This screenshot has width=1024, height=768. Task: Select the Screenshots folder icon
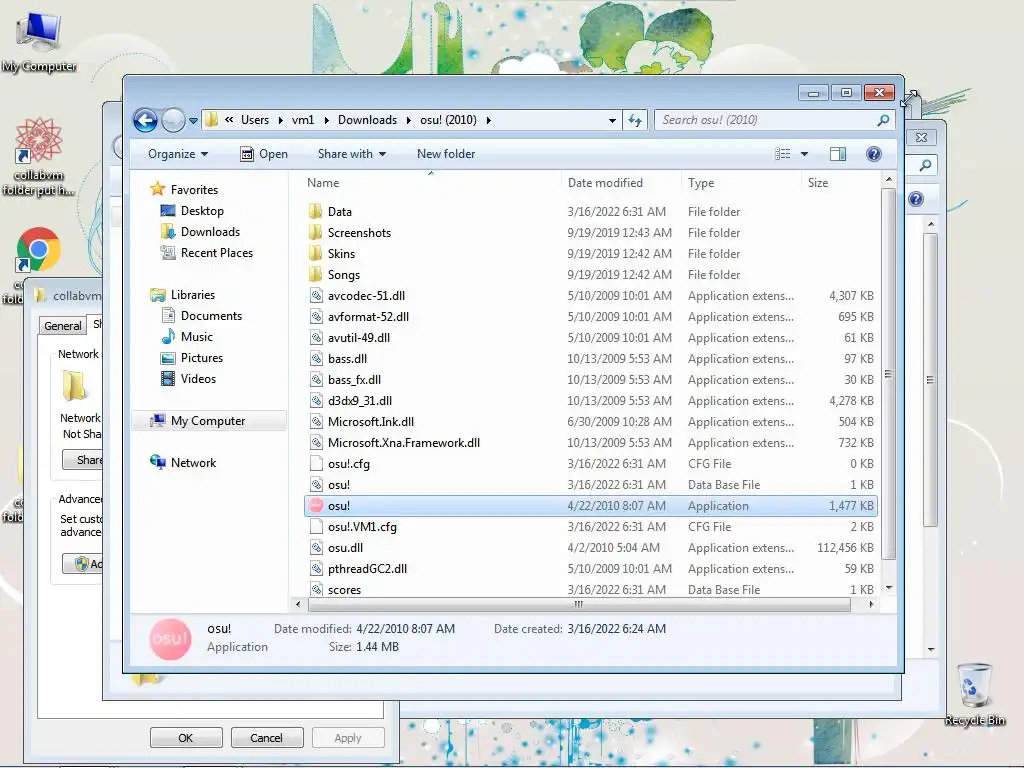pyautogui.click(x=315, y=232)
